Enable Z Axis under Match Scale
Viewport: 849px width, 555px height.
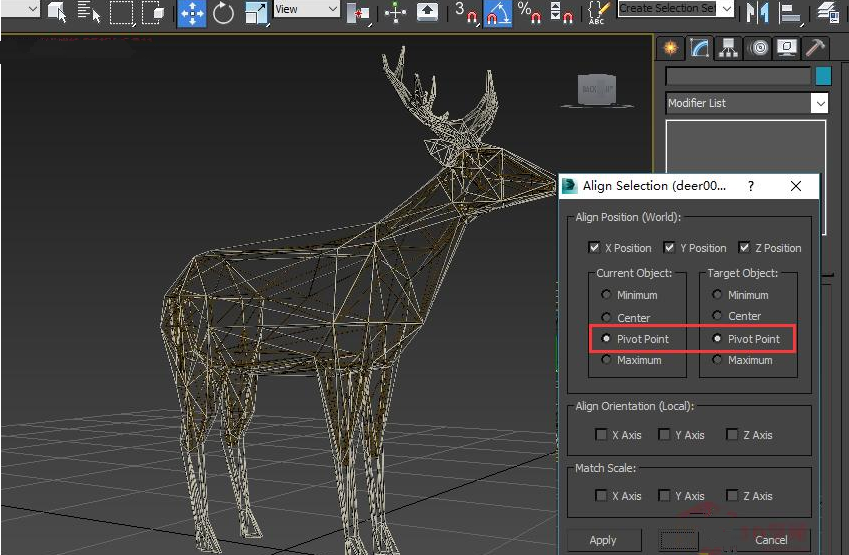pyautogui.click(x=732, y=495)
